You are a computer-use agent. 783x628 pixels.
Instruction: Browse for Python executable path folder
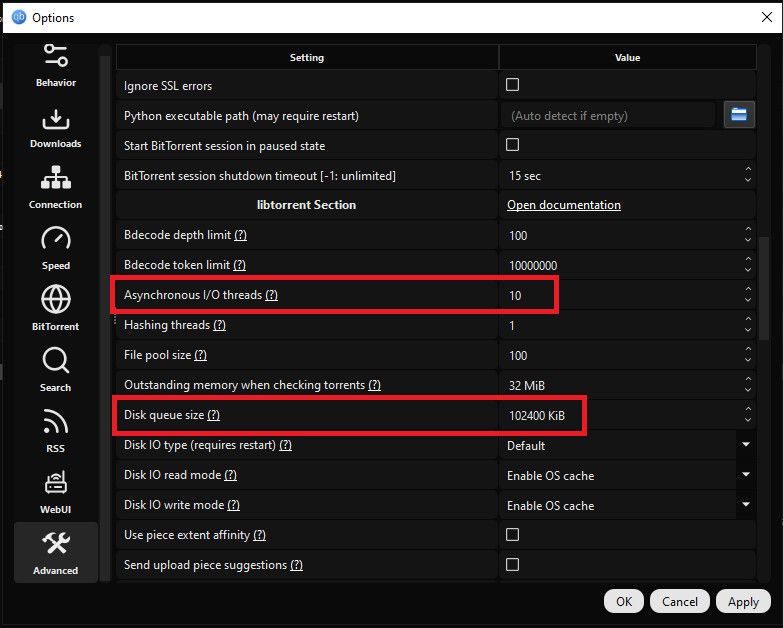739,115
